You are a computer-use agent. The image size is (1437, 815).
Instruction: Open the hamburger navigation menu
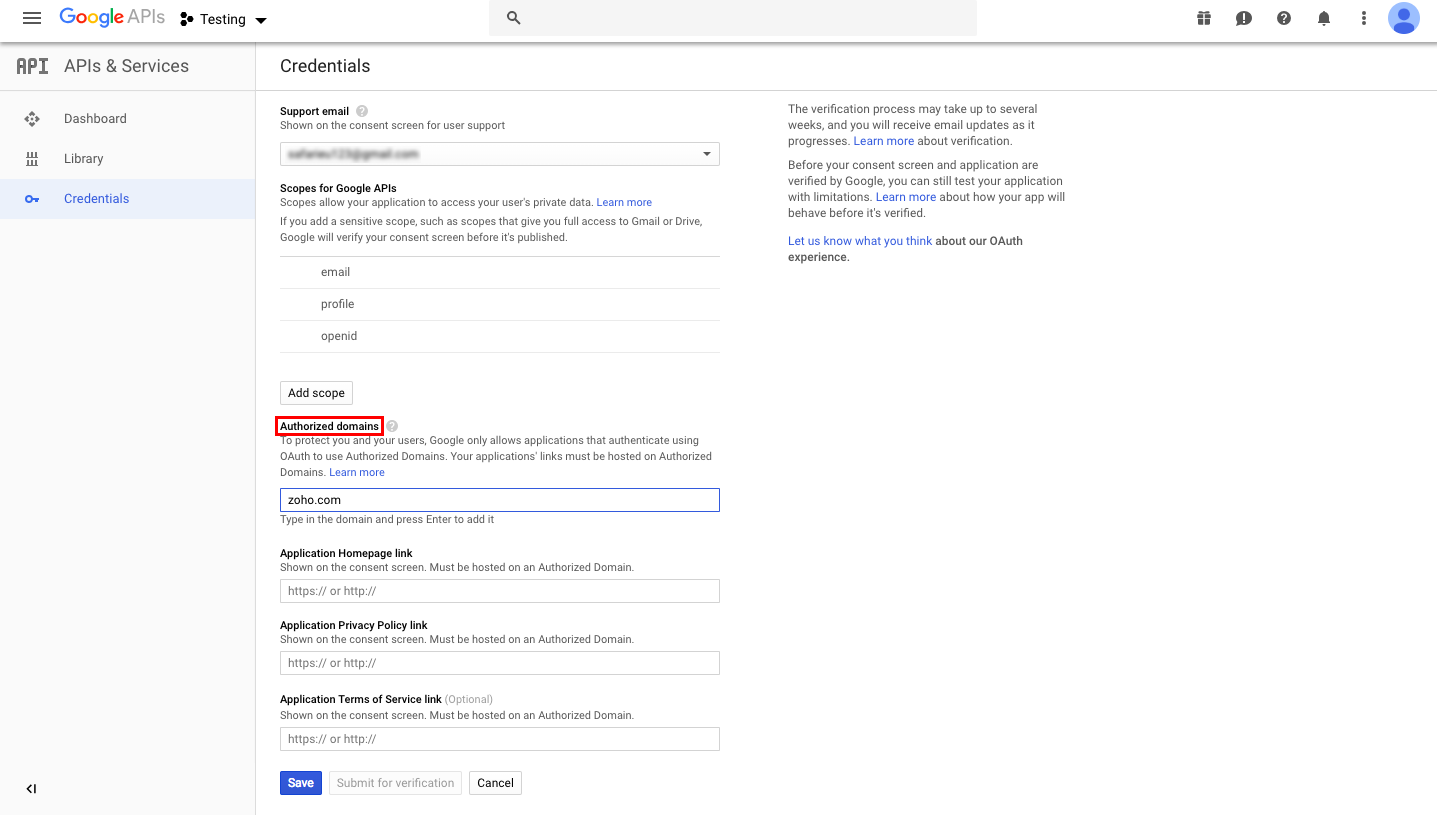tap(31, 19)
